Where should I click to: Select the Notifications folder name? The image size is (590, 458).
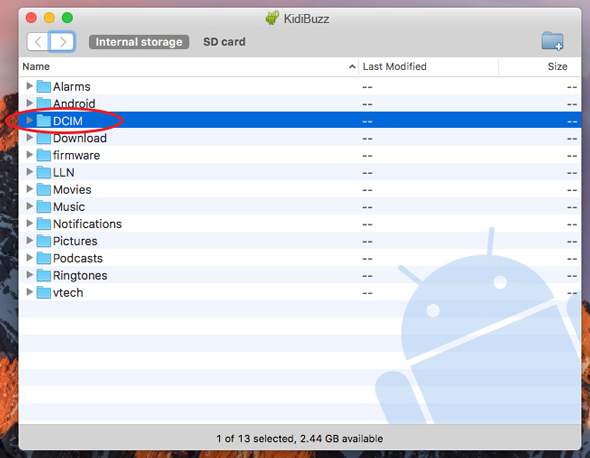tap(87, 224)
